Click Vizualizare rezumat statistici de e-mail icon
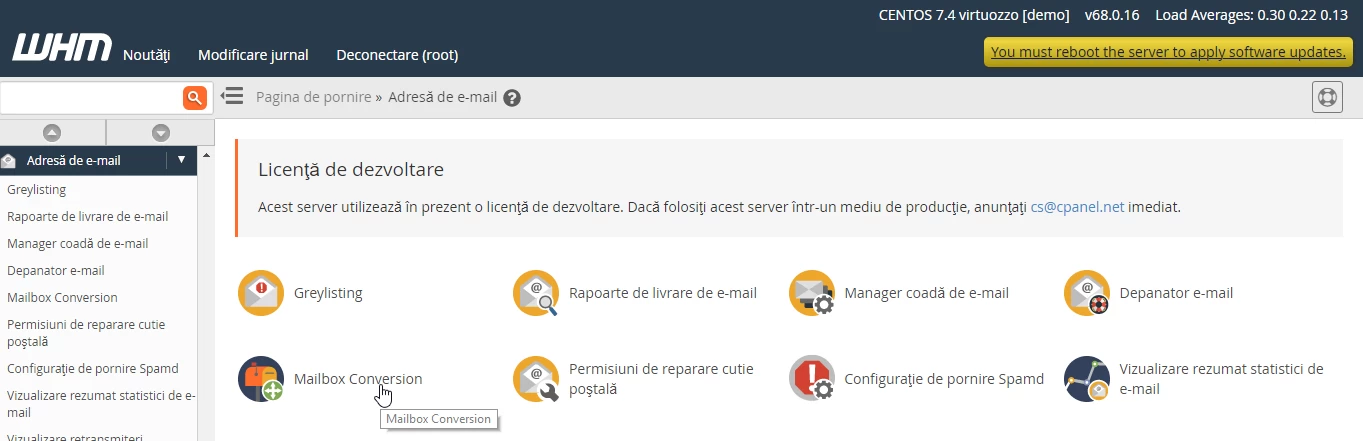Viewport: 1363px width, 441px height. (1087, 379)
